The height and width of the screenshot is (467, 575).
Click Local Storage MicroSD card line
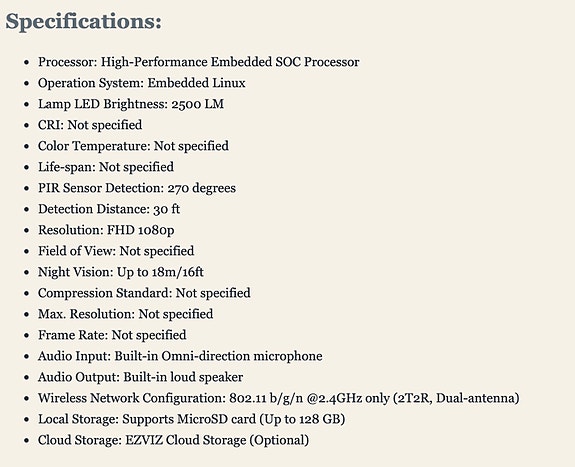click(191, 419)
